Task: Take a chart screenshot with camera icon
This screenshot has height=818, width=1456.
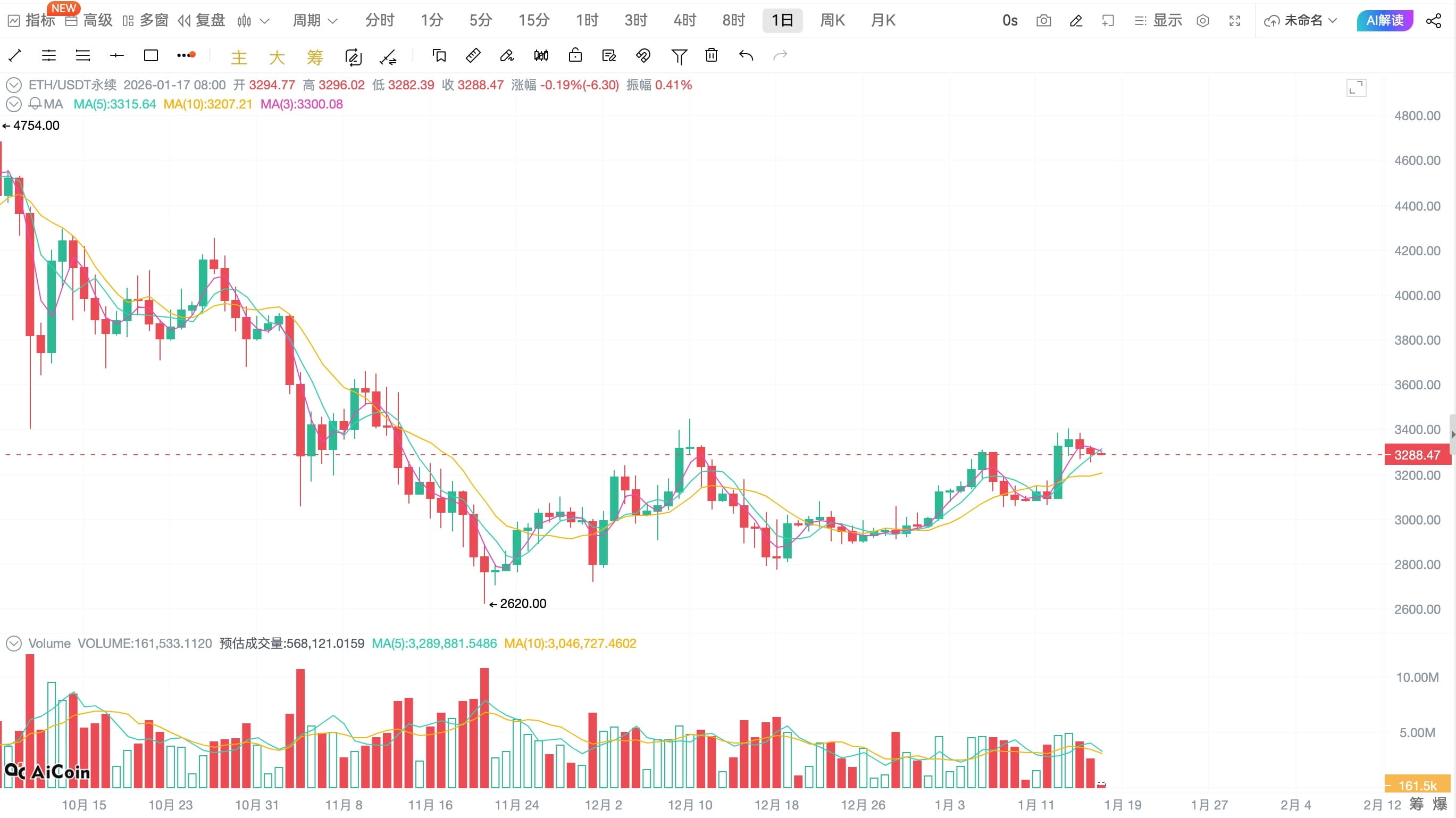Action: (x=1043, y=21)
